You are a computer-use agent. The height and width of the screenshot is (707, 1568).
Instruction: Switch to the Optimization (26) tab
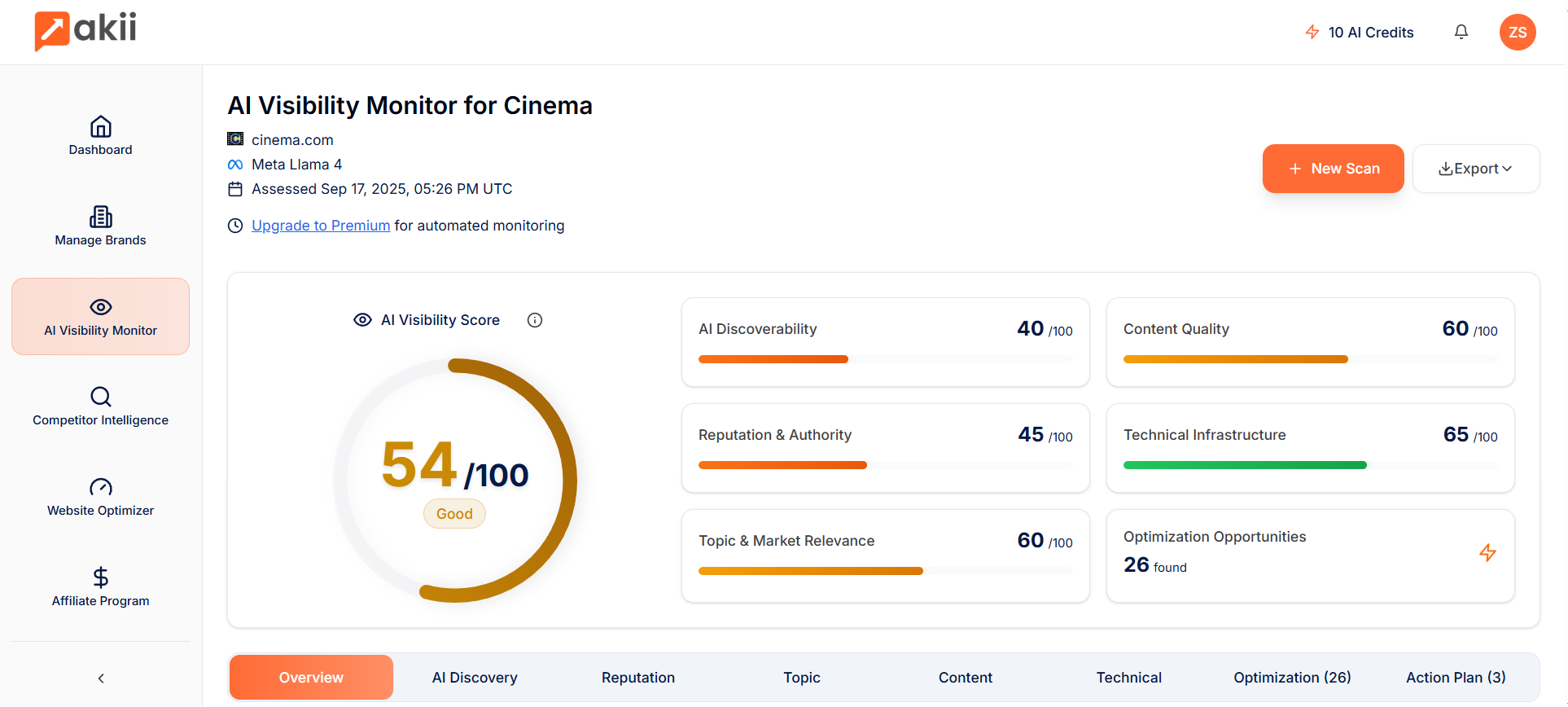(x=1292, y=678)
